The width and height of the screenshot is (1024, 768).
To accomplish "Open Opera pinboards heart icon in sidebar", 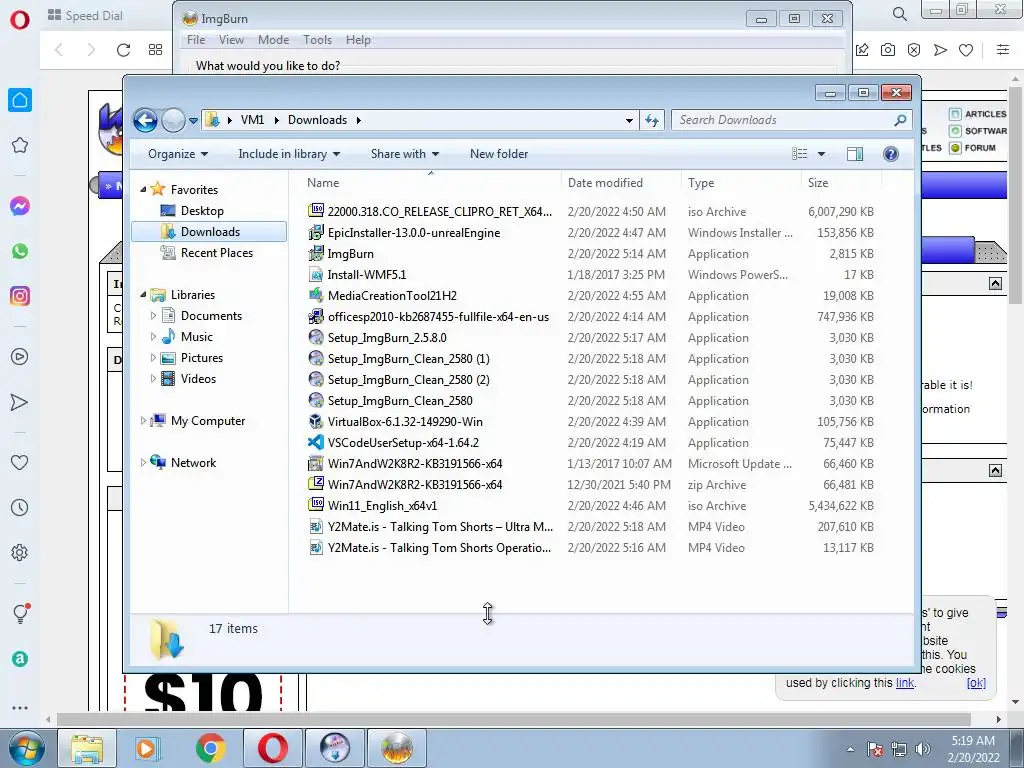I will pos(20,462).
